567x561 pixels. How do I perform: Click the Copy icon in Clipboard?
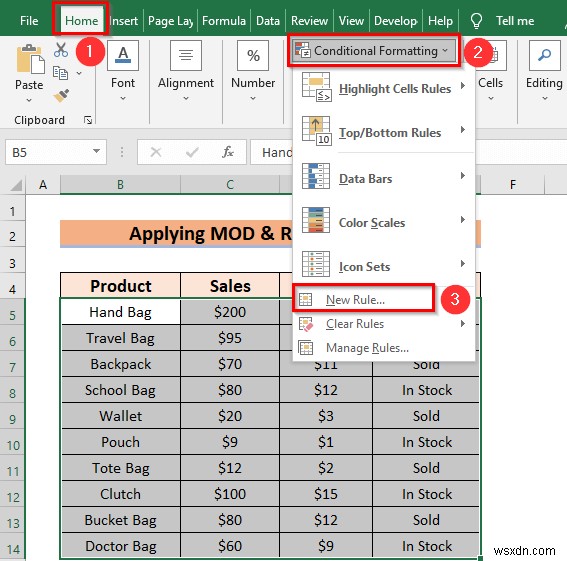tap(60, 73)
